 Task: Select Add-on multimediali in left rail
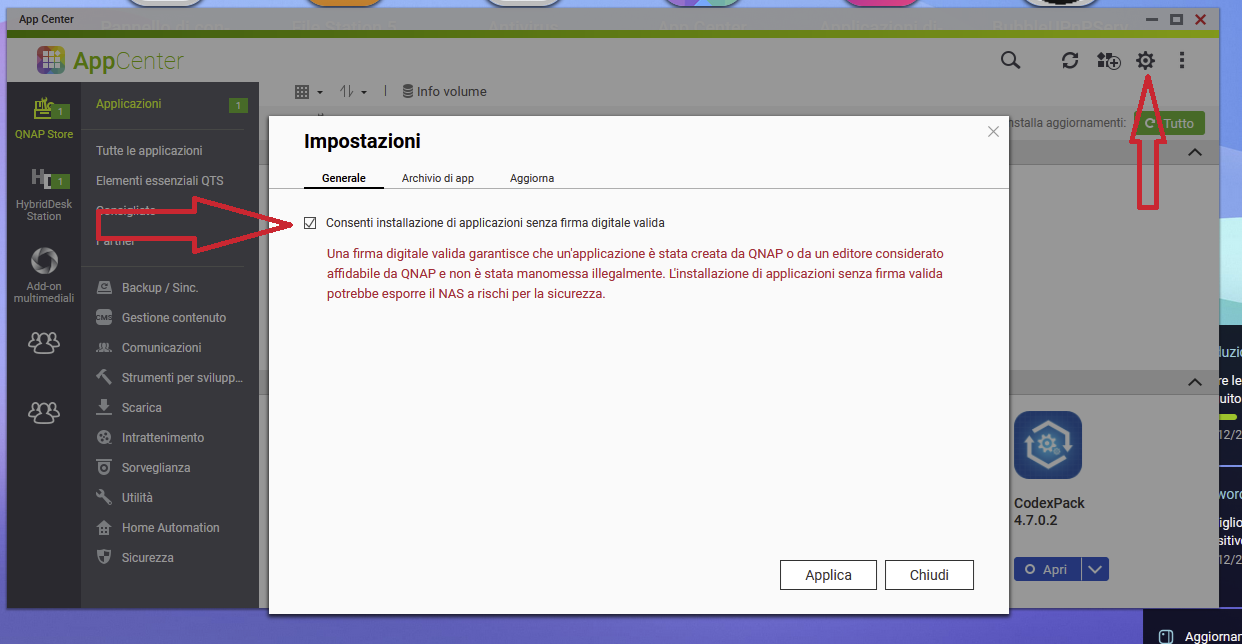pyautogui.click(x=44, y=275)
